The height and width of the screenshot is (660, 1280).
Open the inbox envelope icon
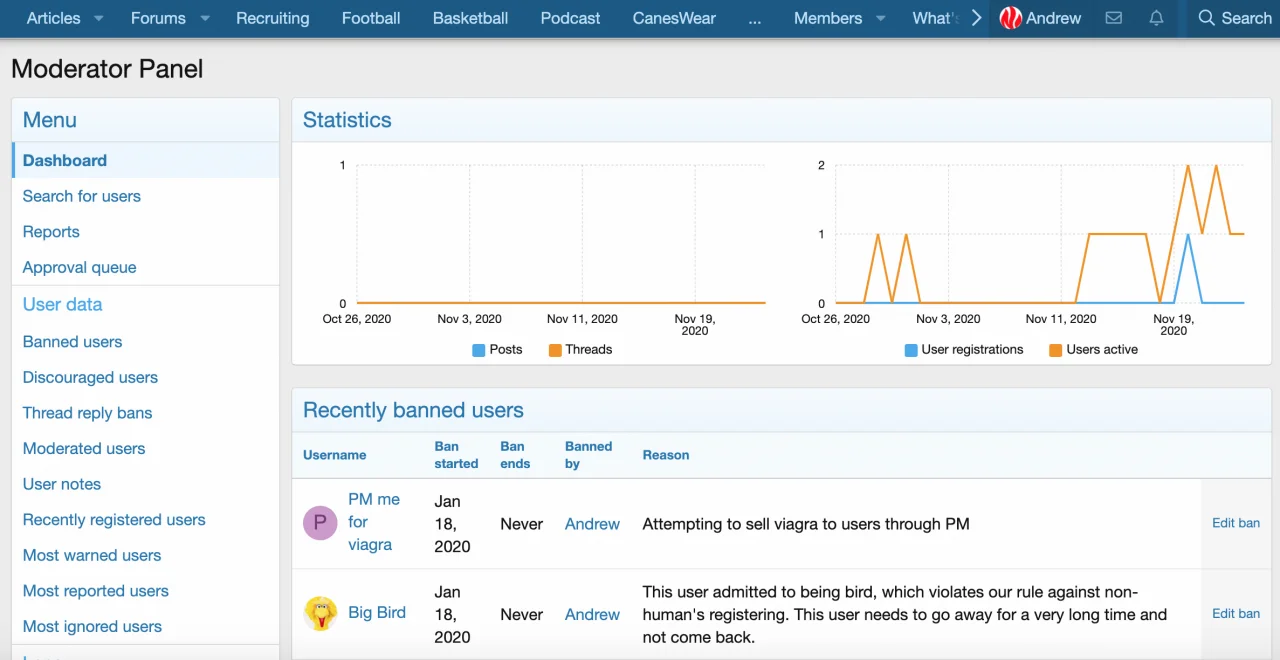click(1113, 18)
